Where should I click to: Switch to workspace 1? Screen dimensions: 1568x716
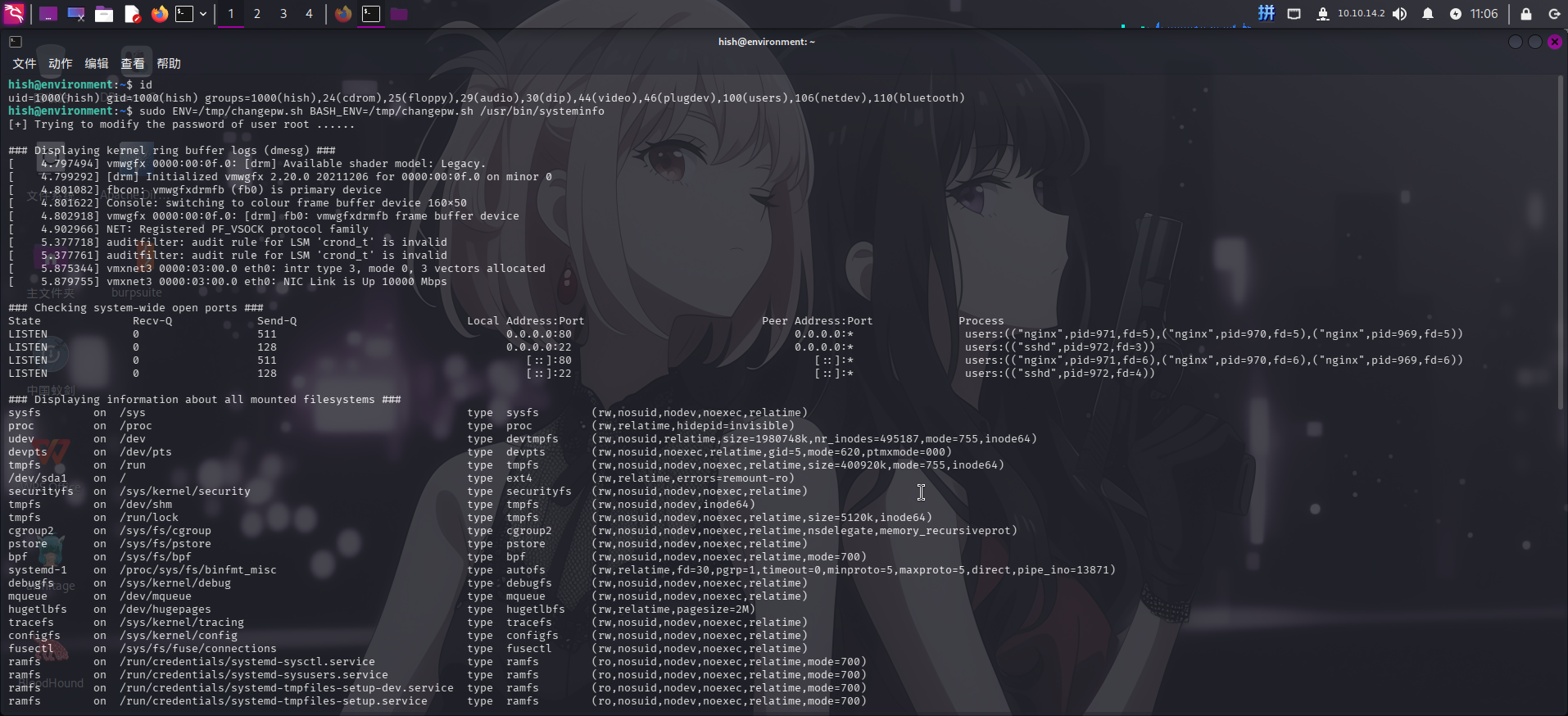231,14
